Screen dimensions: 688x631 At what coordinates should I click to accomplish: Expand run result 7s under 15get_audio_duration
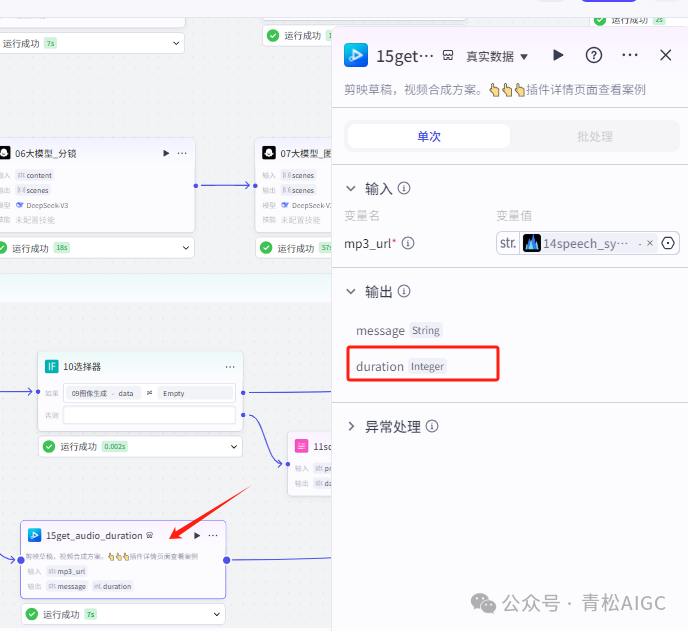pyautogui.click(x=217, y=614)
